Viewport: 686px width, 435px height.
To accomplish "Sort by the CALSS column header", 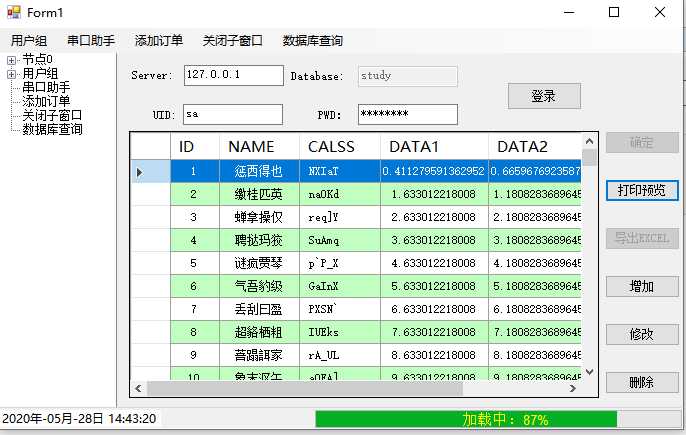I will coord(340,147).
